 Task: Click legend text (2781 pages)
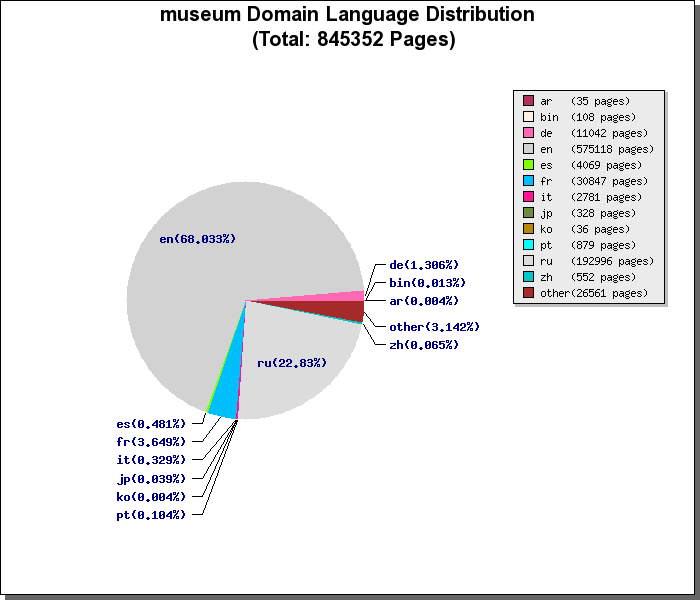click(x=606, y=197)
